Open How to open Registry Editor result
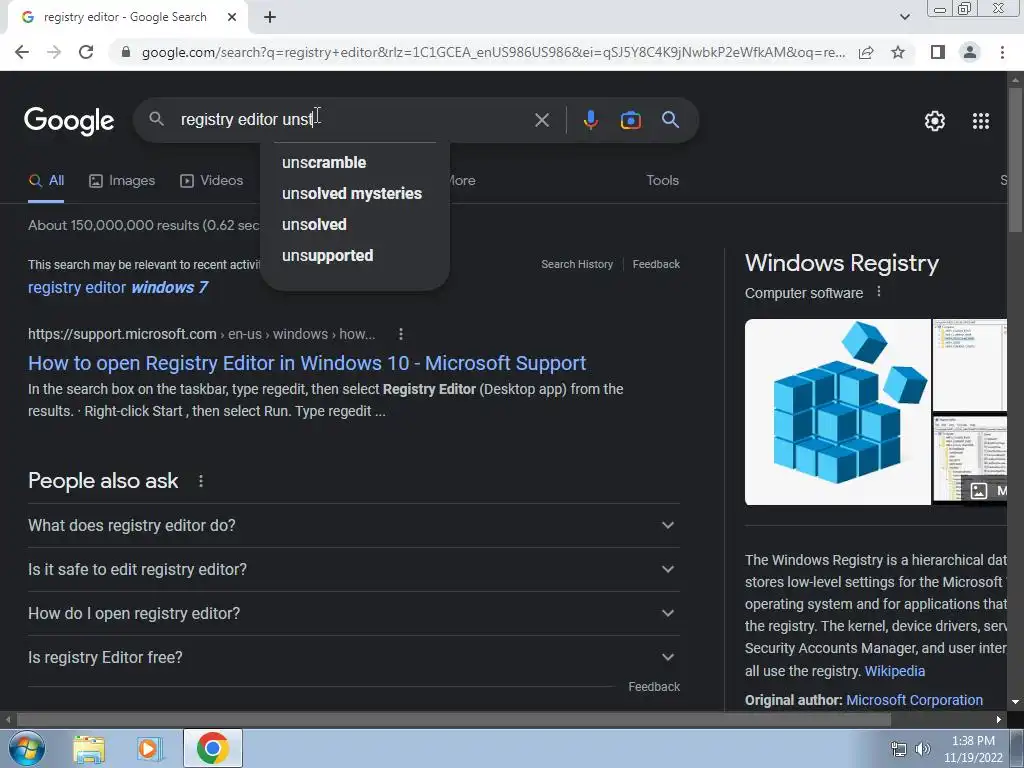The height and width of the screenshot is (768, 1024). (x=307, y=363)
